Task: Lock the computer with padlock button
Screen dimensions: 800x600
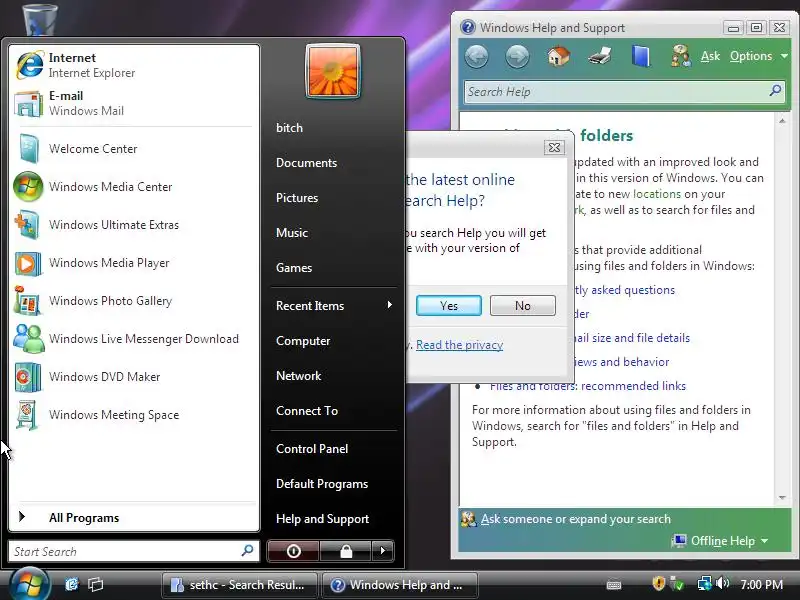Action: tap(346, 551)
